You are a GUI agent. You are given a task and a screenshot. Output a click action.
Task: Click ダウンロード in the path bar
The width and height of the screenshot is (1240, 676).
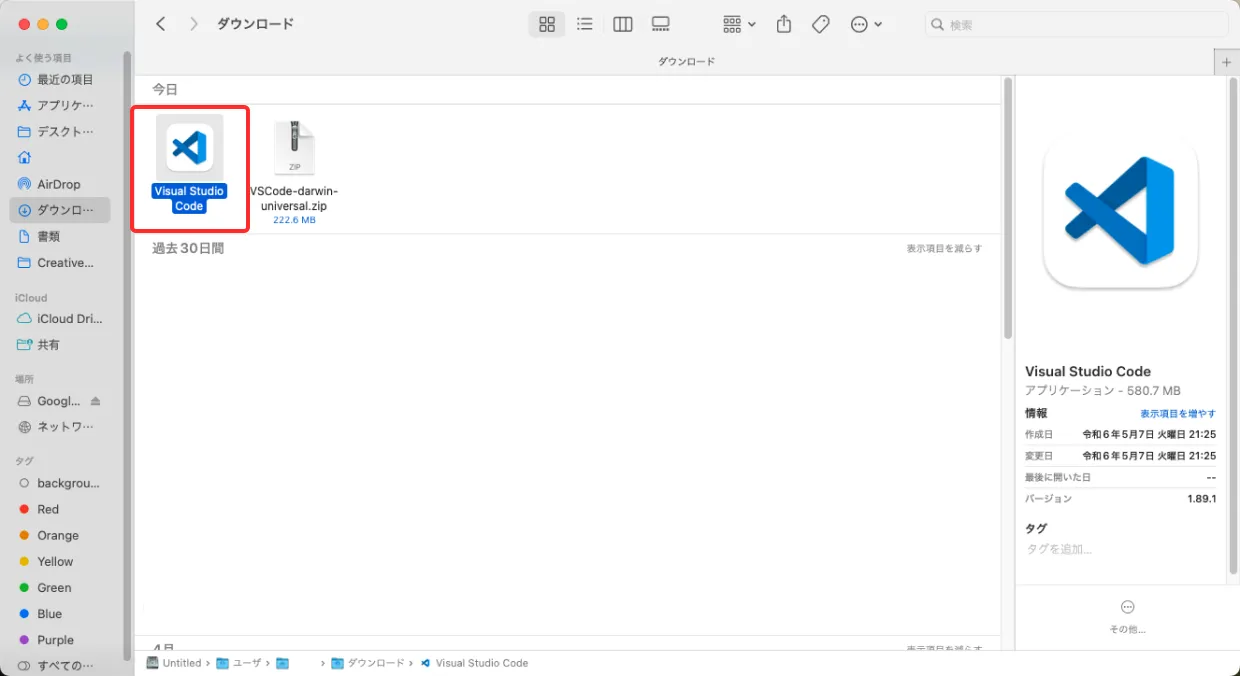[368, 663]
